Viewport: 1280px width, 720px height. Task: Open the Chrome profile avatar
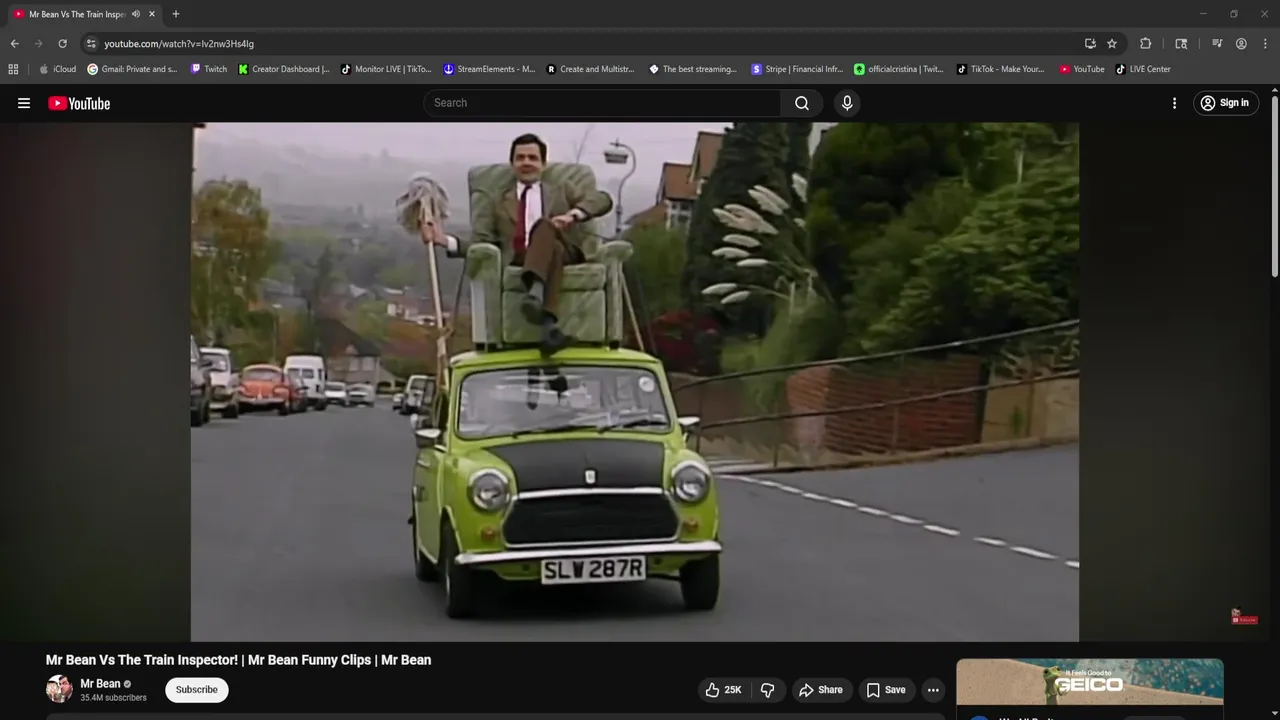(x=1241, y=44)
